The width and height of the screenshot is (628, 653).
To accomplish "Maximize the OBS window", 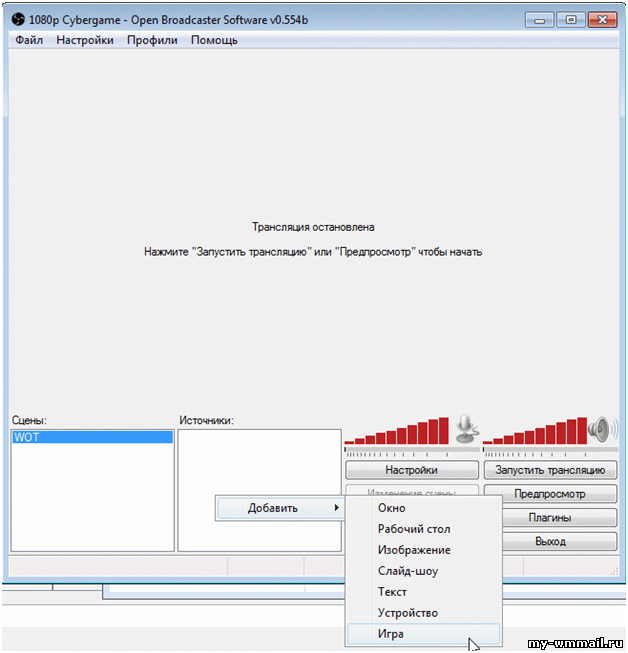I will (x=571, y=20).
